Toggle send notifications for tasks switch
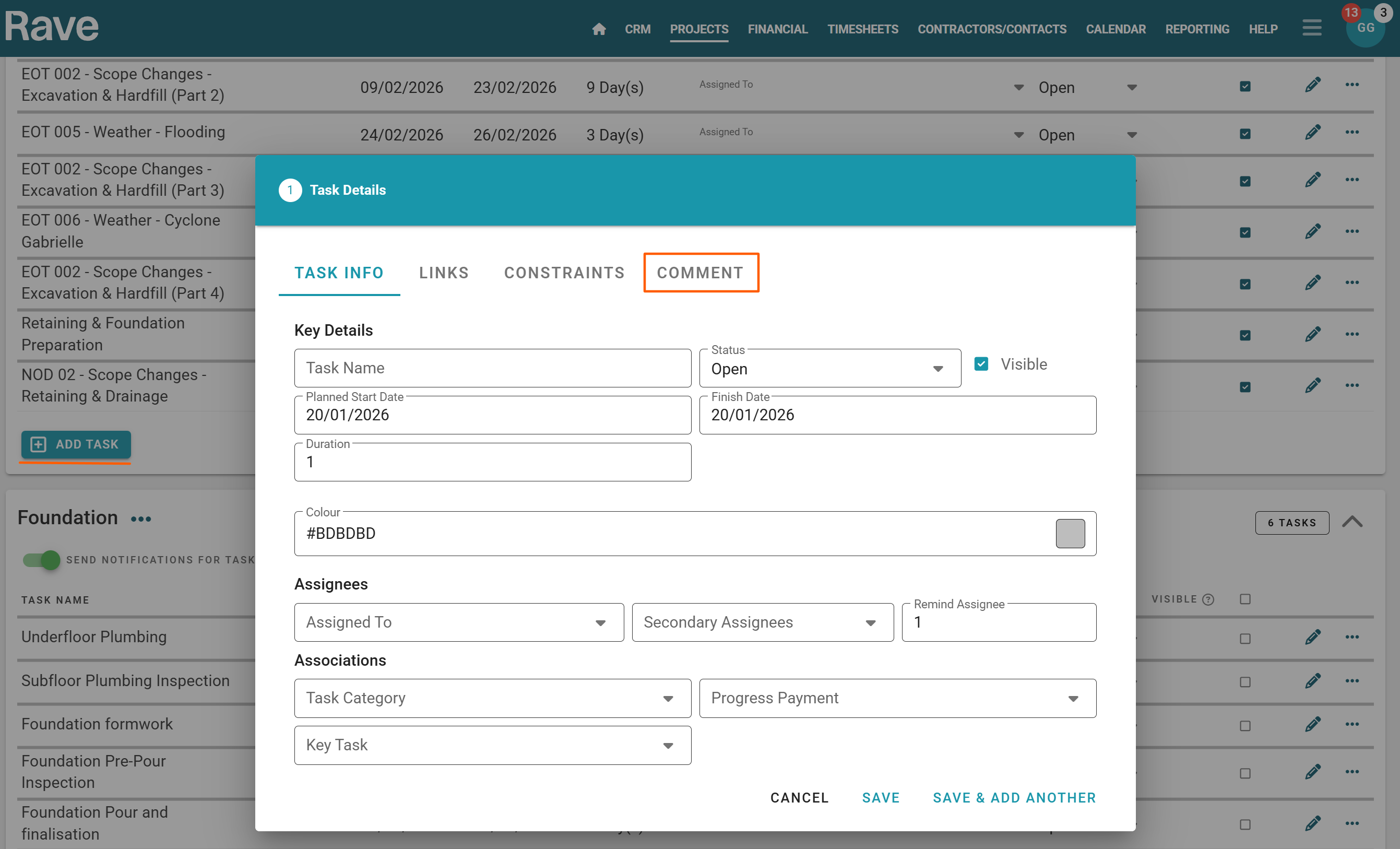The height and width of the screenshot is (849, 1400). tap(41, 560)
